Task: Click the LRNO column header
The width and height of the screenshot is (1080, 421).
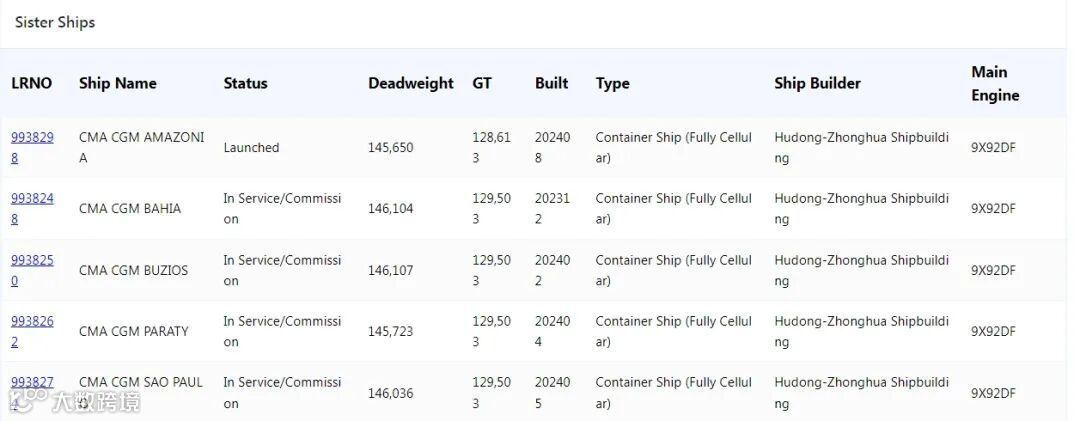Action: 32,83
